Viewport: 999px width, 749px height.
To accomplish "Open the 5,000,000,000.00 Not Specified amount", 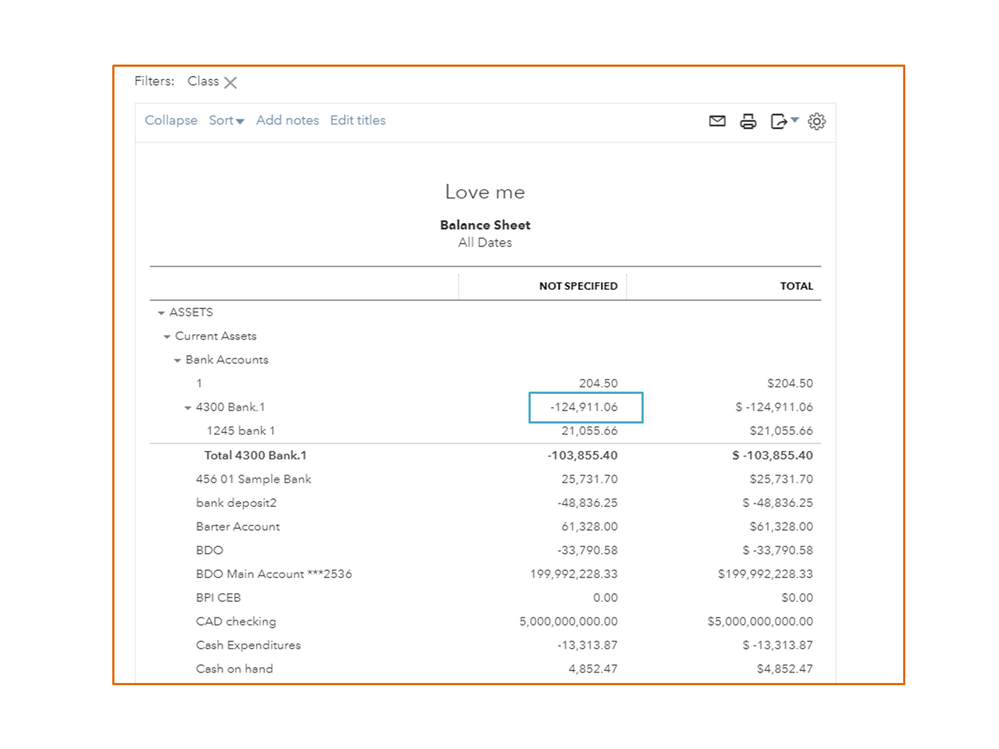I will [568, 622].
